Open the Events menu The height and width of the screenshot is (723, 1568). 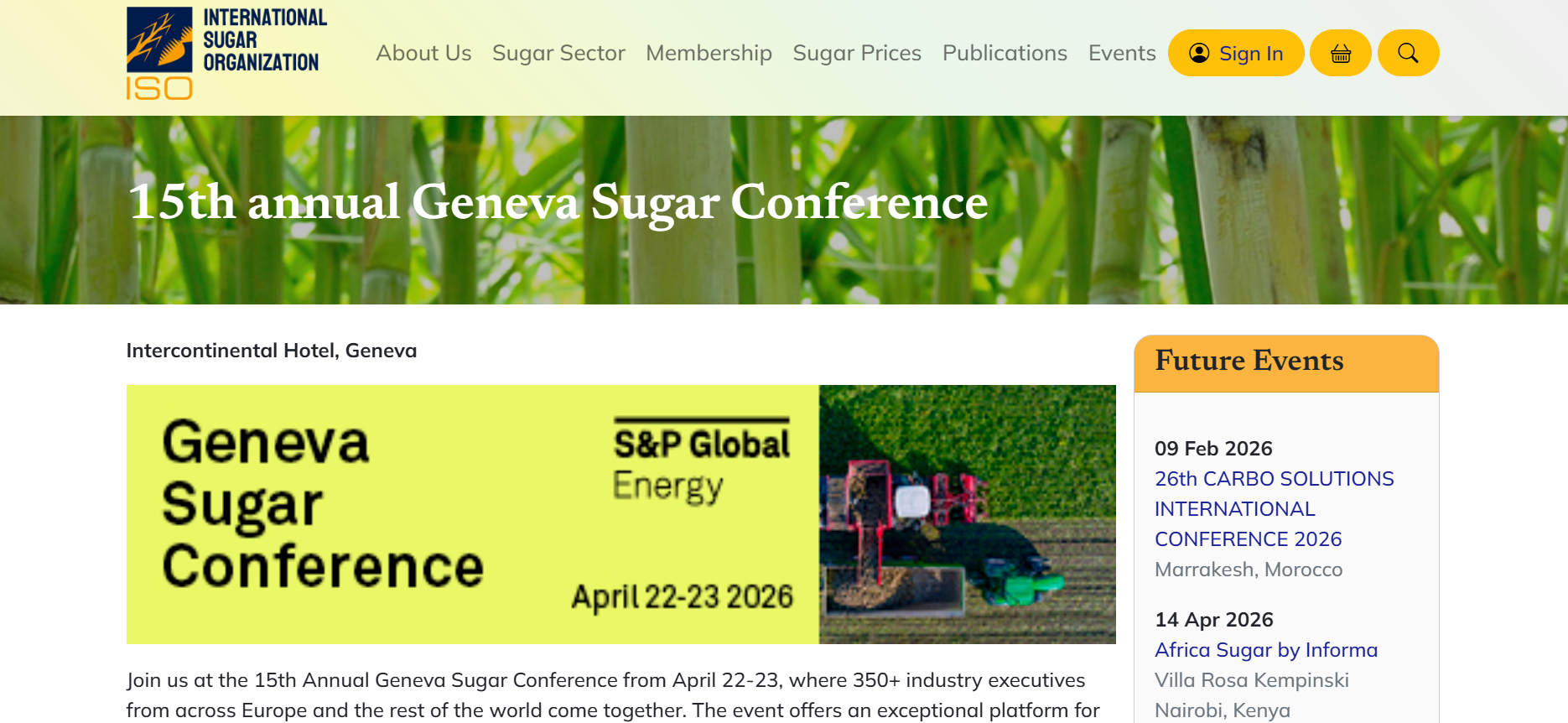1121,52
